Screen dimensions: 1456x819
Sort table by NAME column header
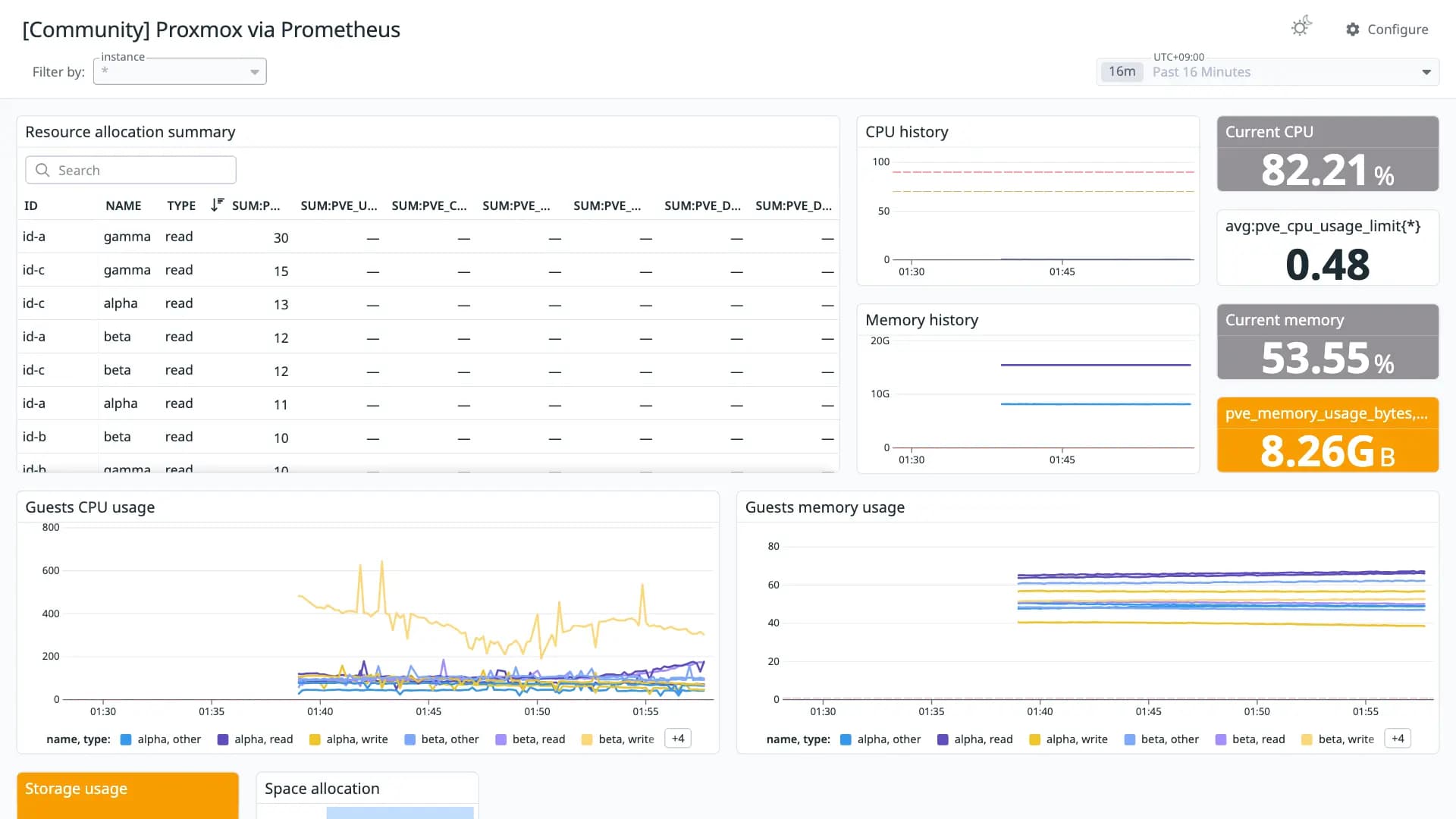[123, 206]
